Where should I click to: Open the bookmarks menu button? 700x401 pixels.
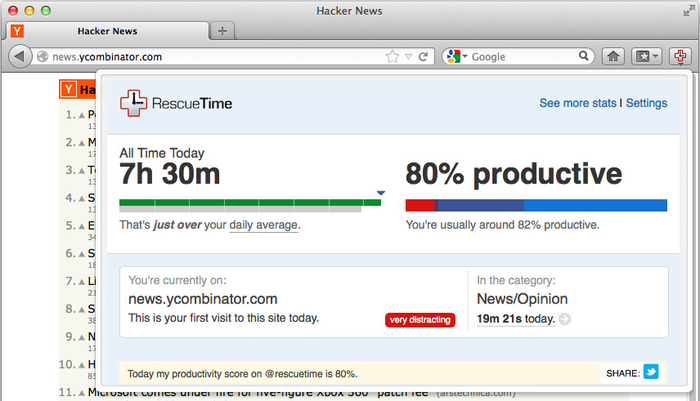(x=647, y=57)
